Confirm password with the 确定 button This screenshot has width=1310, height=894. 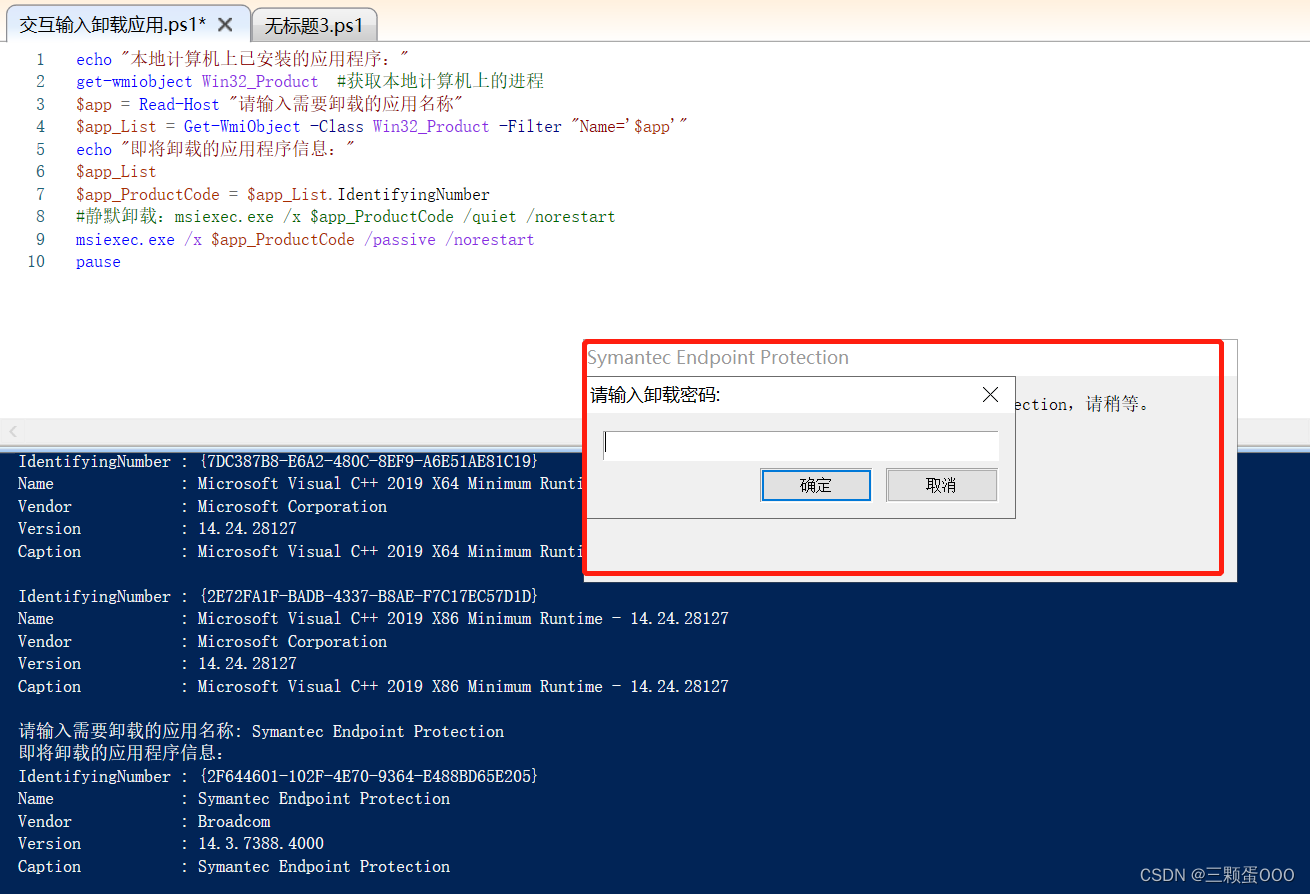(815, 485)
